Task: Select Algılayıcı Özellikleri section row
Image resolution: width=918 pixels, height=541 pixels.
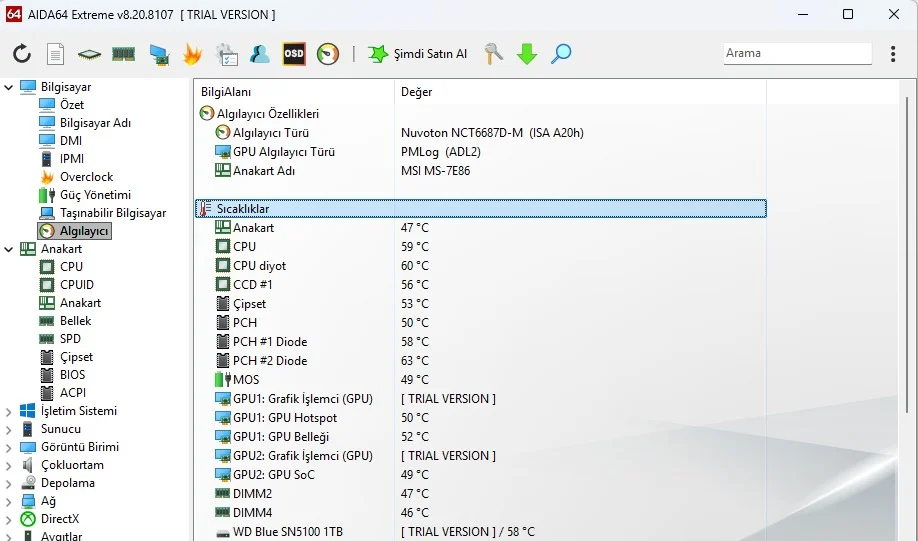Action: [x=481, y=114]
